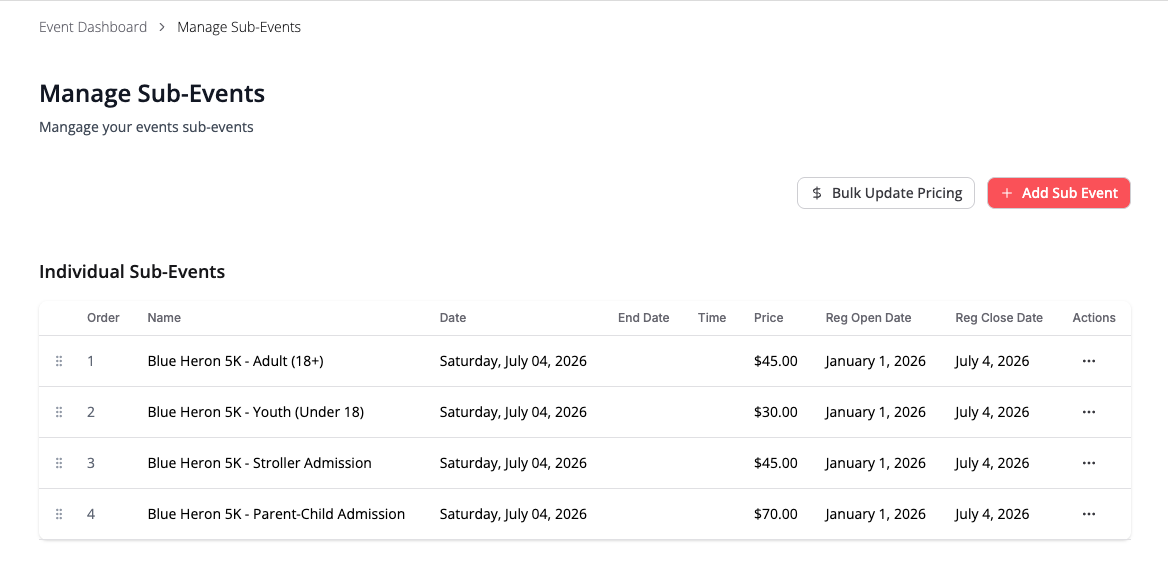Image resolution: width=1168 pixels, height=563 pixels.
Task: Select Blue Heron 5K - Stroller Admission name
Action: (259, 463)
